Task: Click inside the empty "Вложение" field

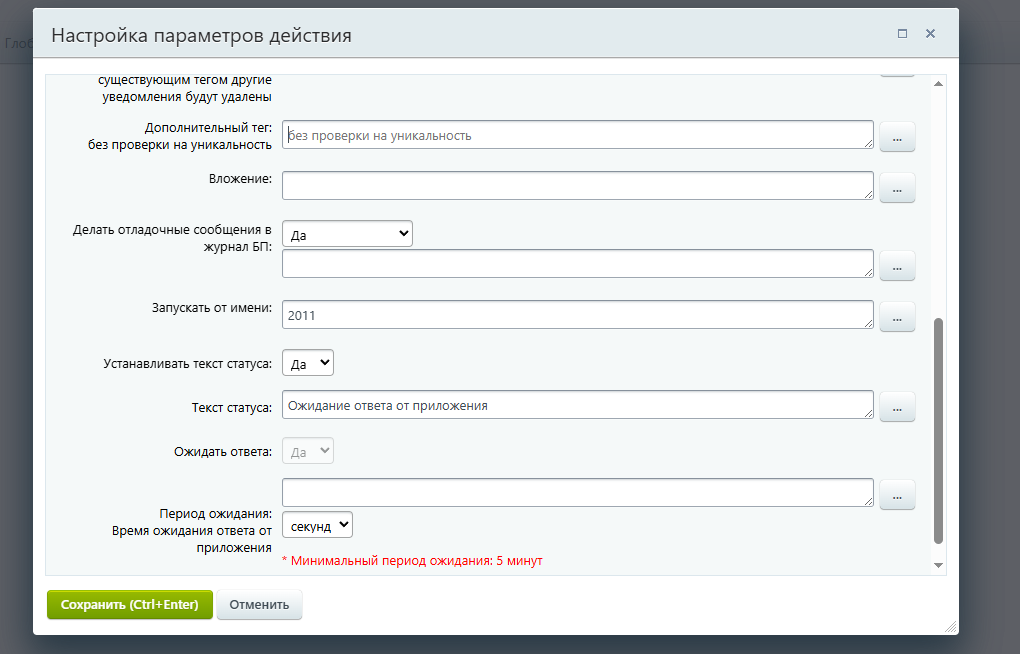Action: 578,186
